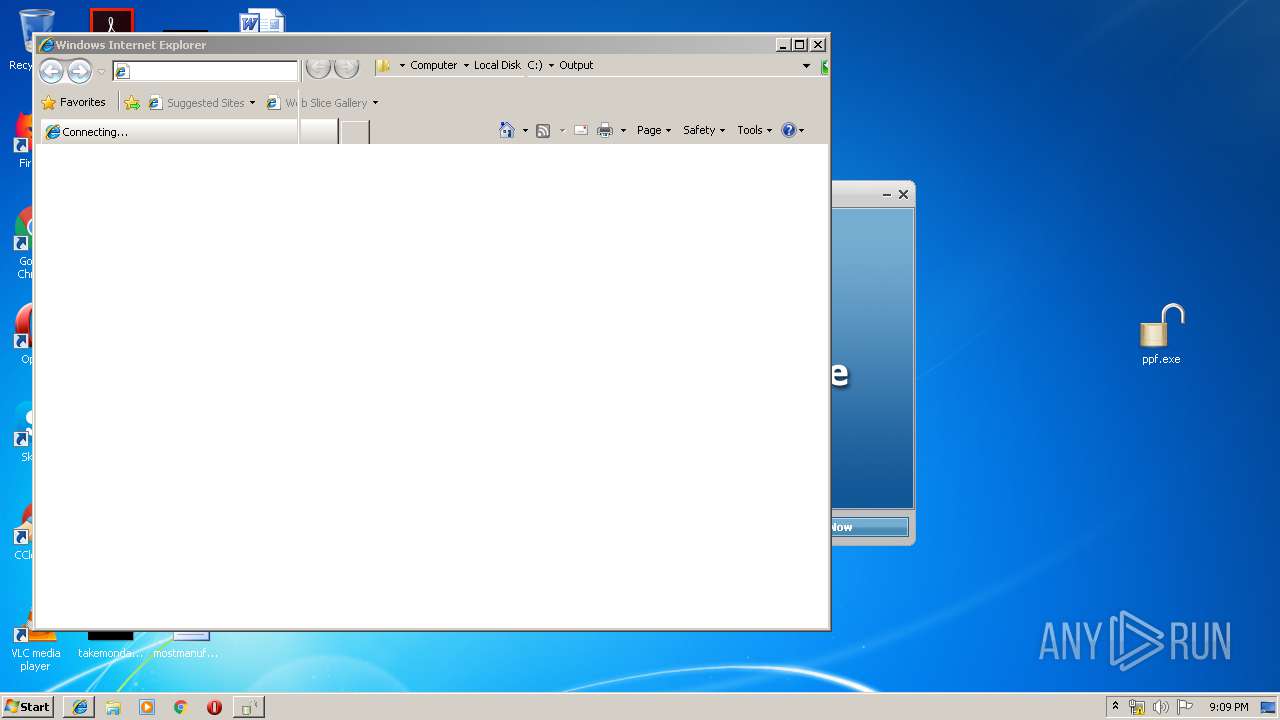The width and height of the screenshot is (1280, 720).
Task: Click the Local Disk (C:) breadcrumb
Action: pyautogui.click(x=508, y=65)
